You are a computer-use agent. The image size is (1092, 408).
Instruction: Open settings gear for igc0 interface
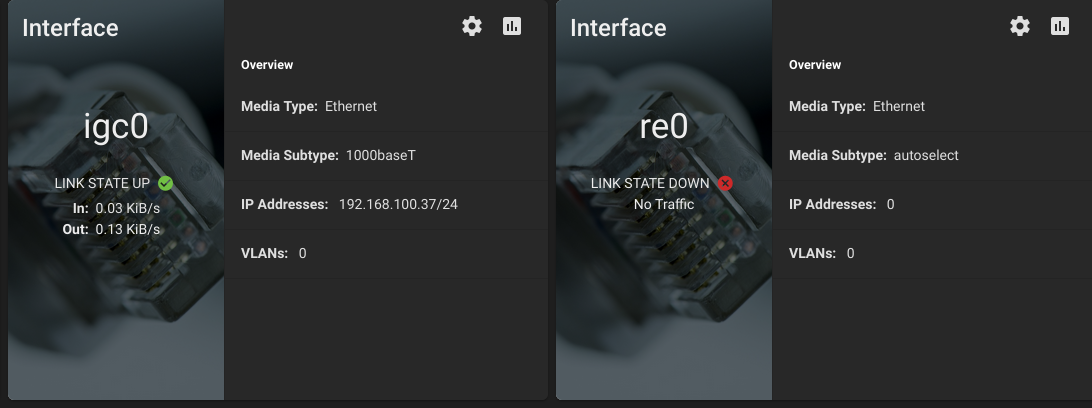(472, 27)
